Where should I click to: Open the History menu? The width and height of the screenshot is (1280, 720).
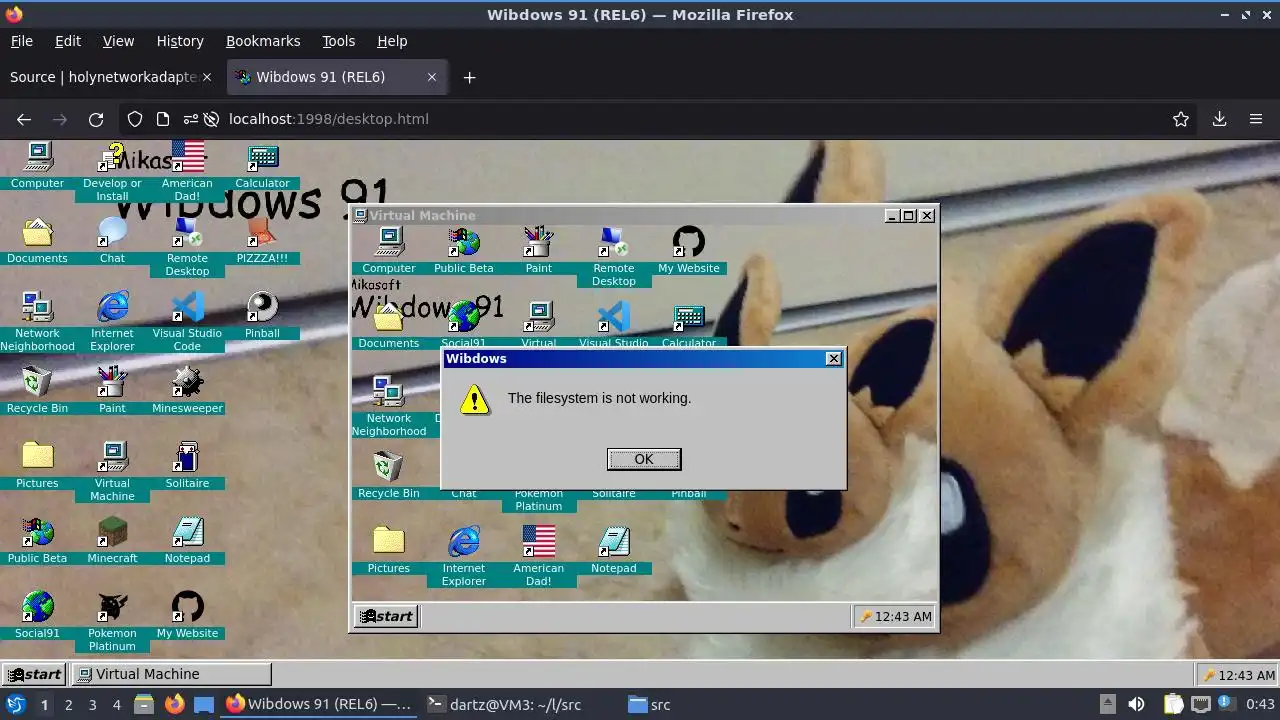pyautogui.click(x=180, y=41)
